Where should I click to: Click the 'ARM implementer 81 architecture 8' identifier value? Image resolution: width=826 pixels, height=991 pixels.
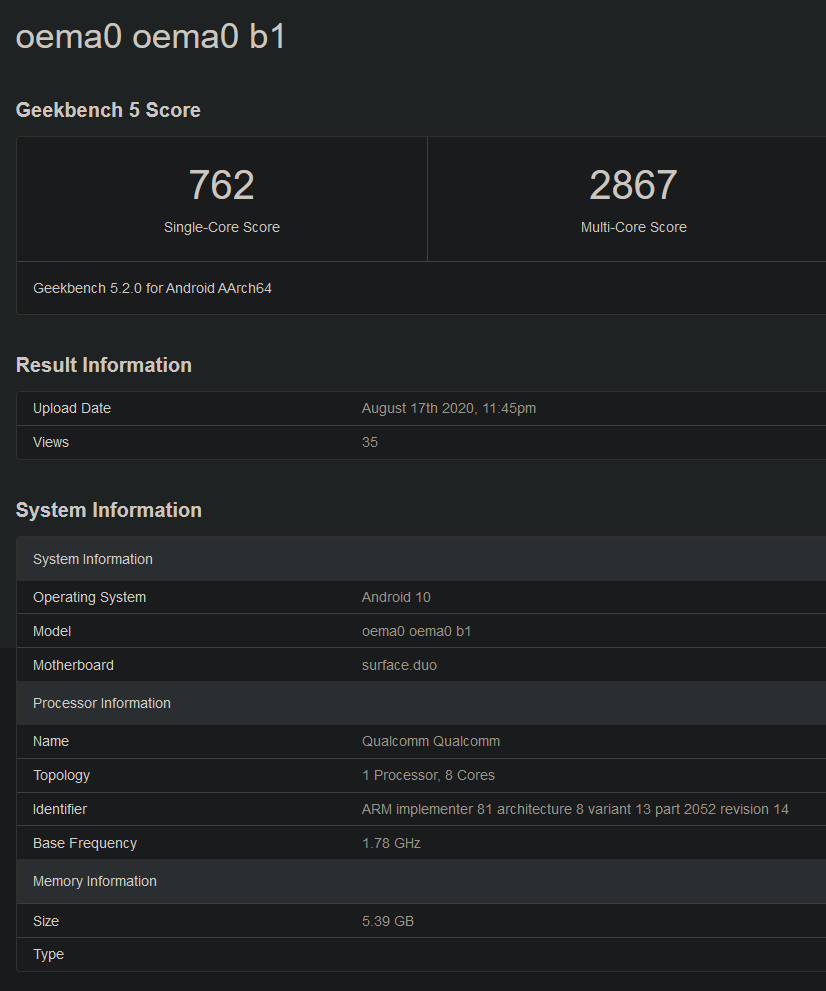[575, 810]
